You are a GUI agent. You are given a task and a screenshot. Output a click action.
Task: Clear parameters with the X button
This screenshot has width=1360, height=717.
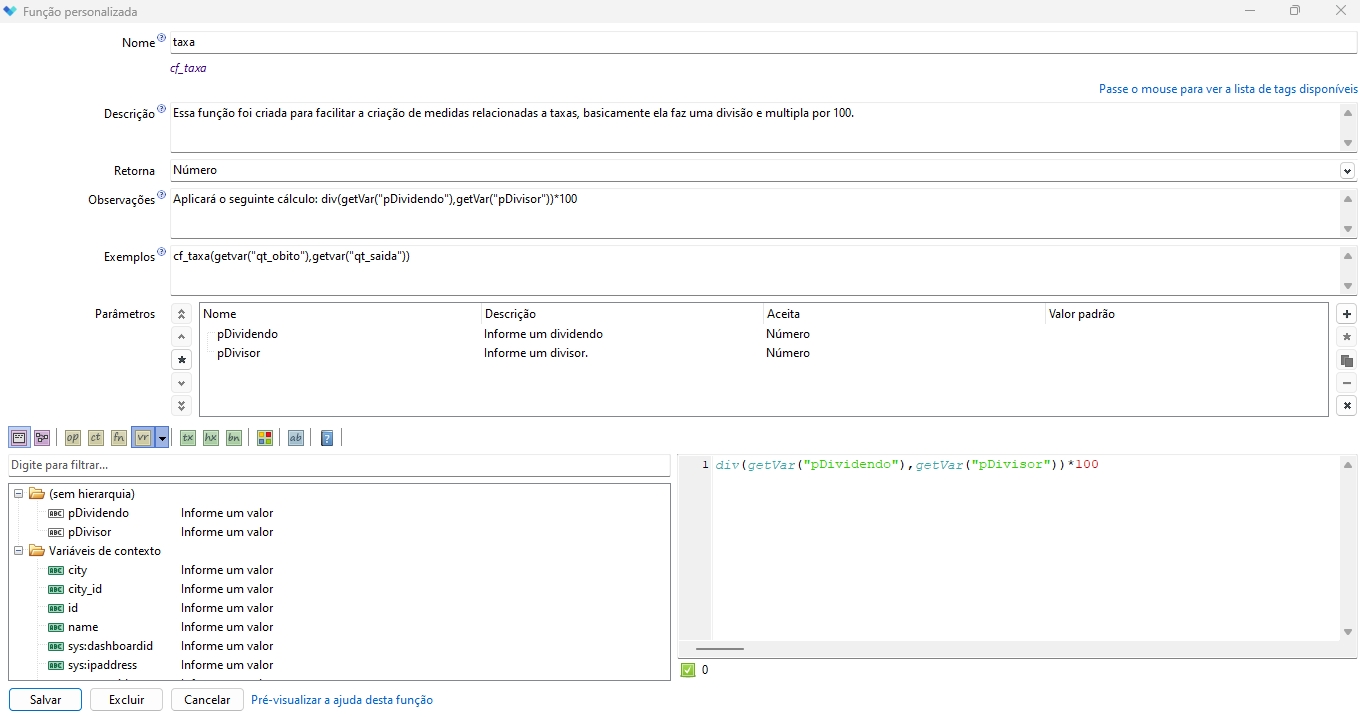point(1347,405)
